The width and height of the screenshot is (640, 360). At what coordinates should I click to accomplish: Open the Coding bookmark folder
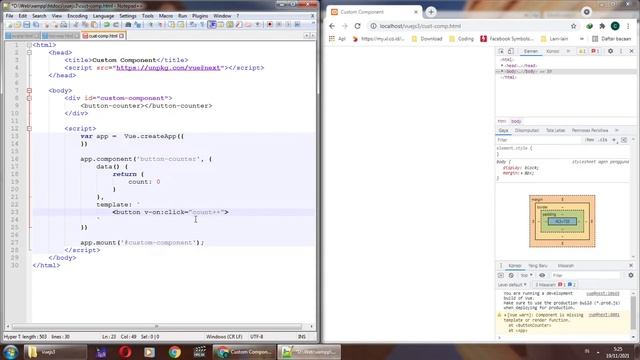pyautogui.click(x=462, y=39)
